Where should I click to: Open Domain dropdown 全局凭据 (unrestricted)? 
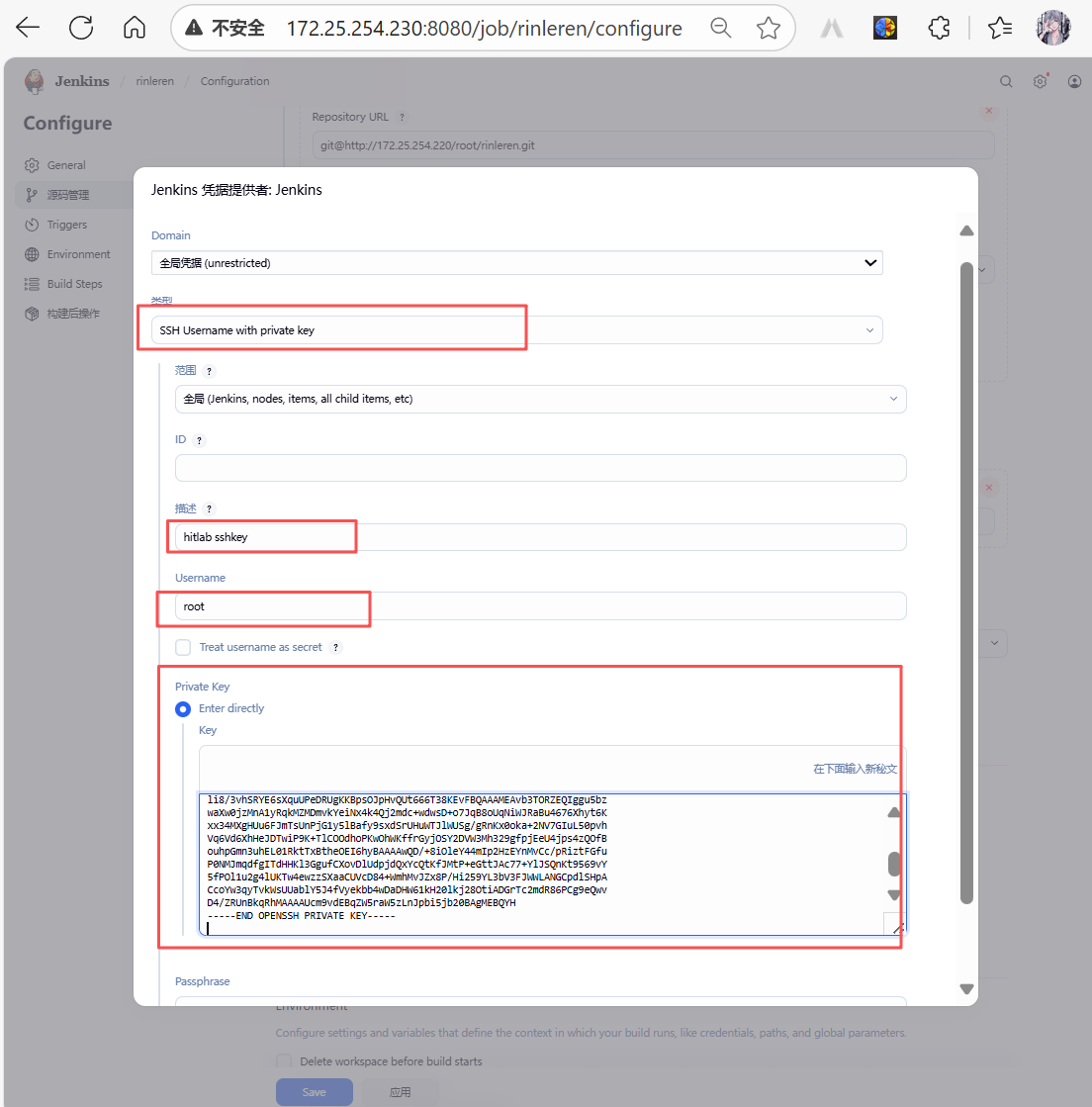point(516,262)
